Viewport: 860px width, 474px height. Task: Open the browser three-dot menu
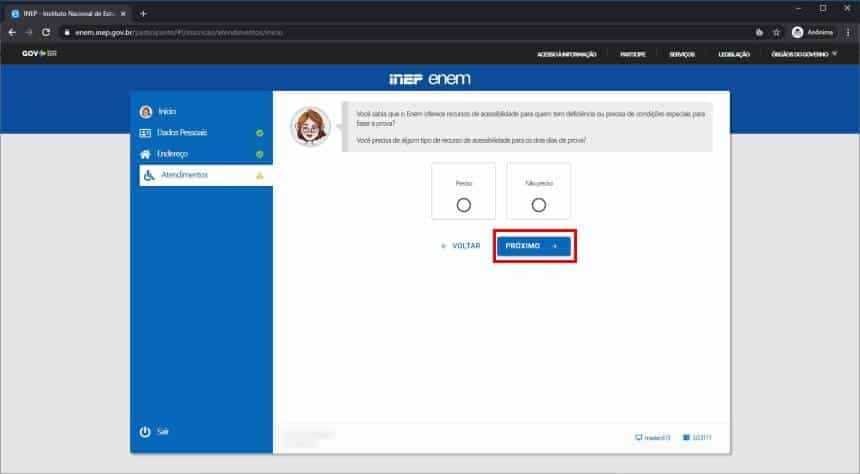tap(848, 32)
